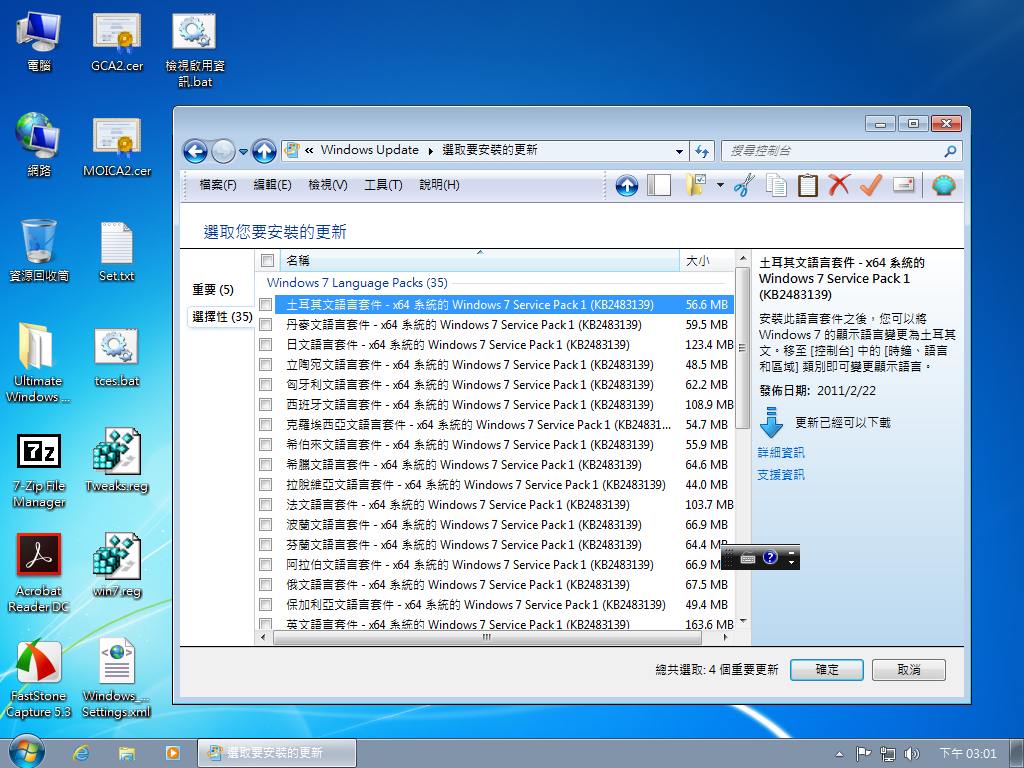Click the Properties card toolbar icon
The image size is (1024, 768).
[x=903, y=185]
